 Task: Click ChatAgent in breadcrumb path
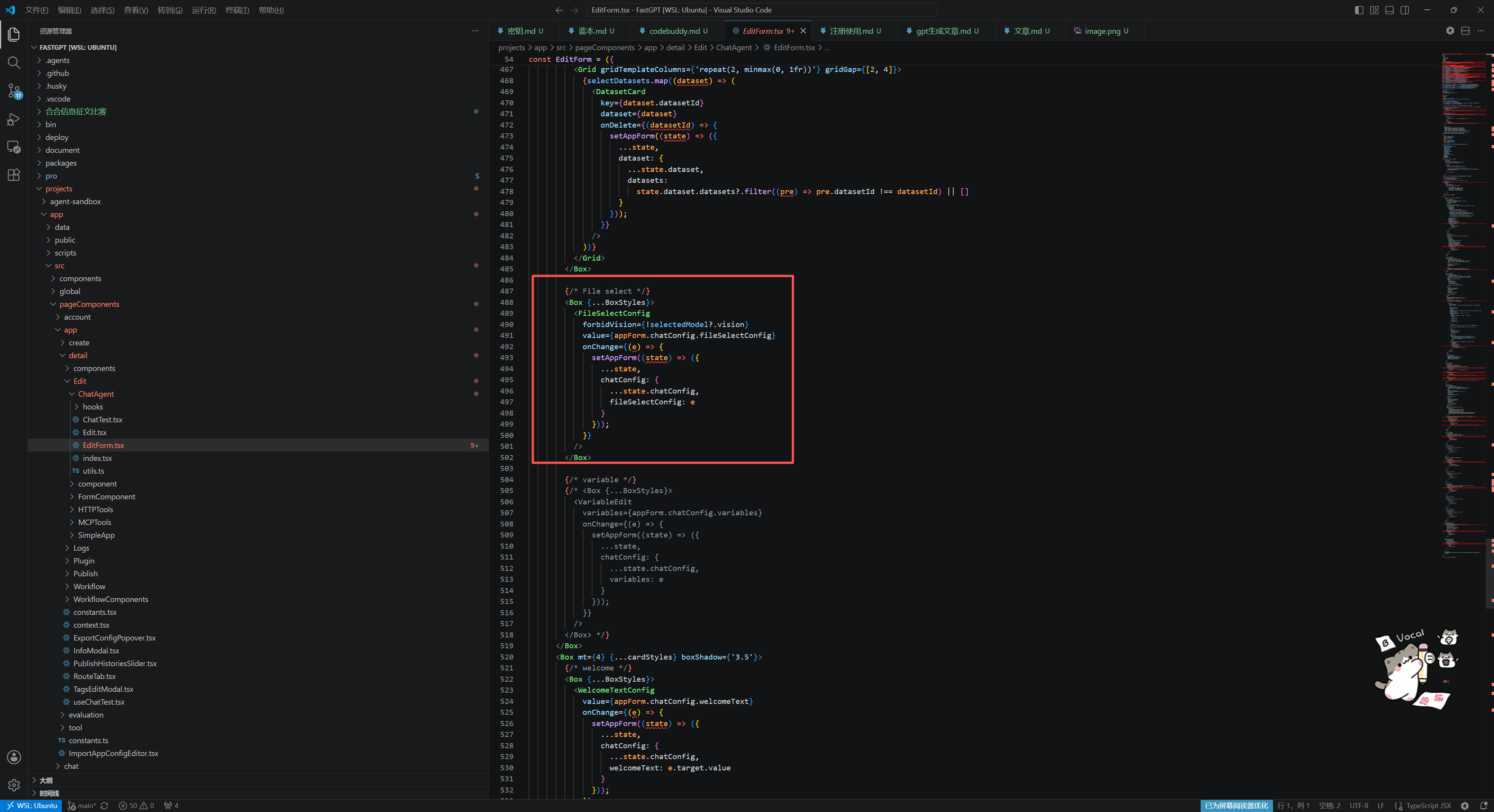(734, 47)
